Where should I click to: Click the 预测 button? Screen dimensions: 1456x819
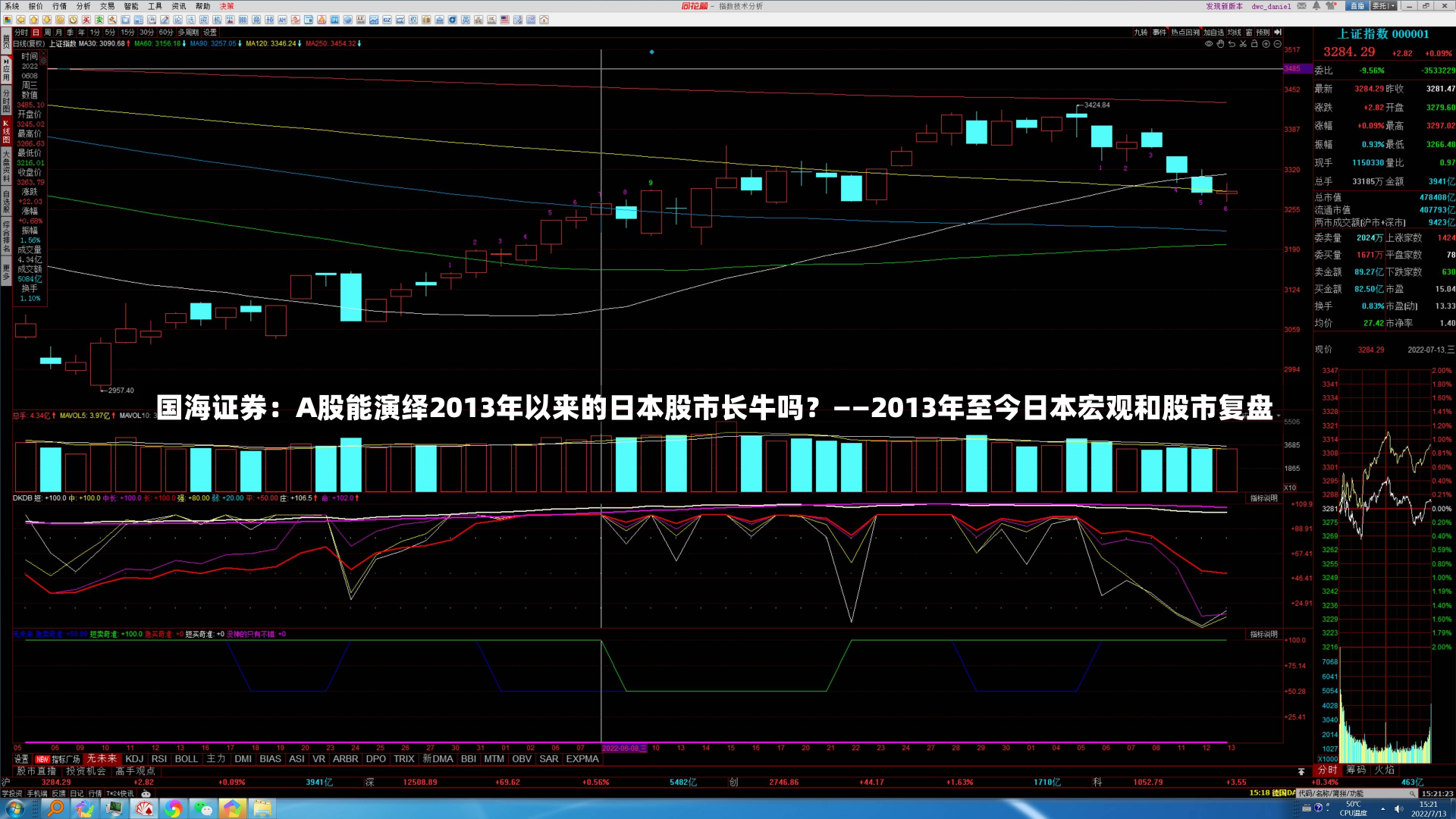(1263, 32)
